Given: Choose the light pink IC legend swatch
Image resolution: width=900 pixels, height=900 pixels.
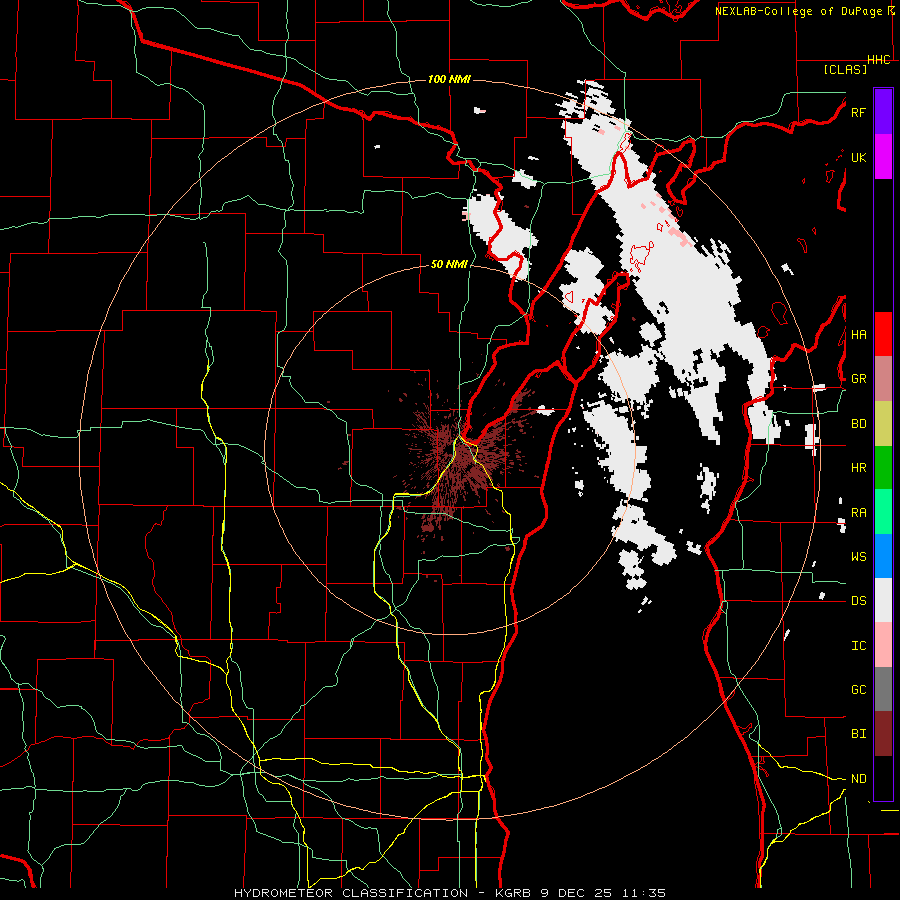Looking at the screenshot, I should click(x=883, y=645).
